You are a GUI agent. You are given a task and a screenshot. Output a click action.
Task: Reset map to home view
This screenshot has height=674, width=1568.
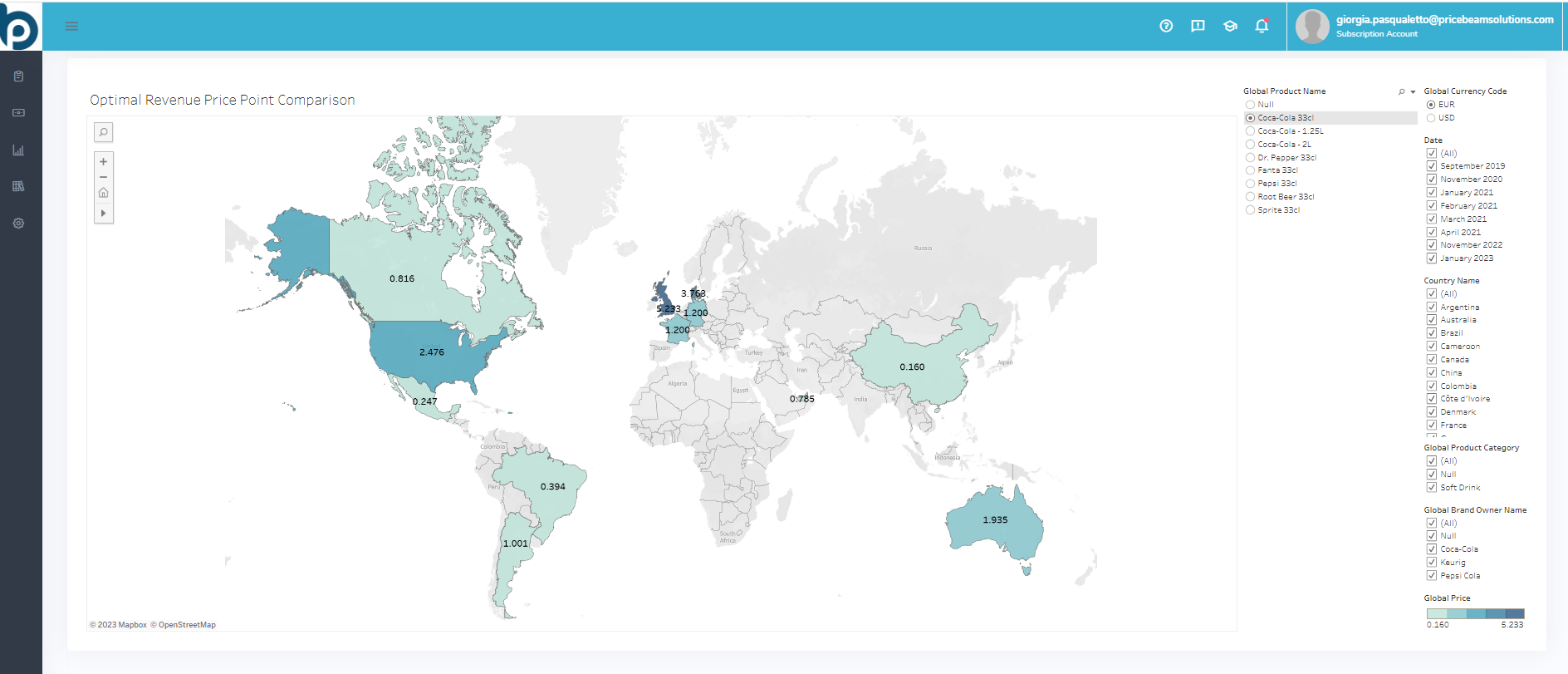pyautogui.click(x=103, y=193)
